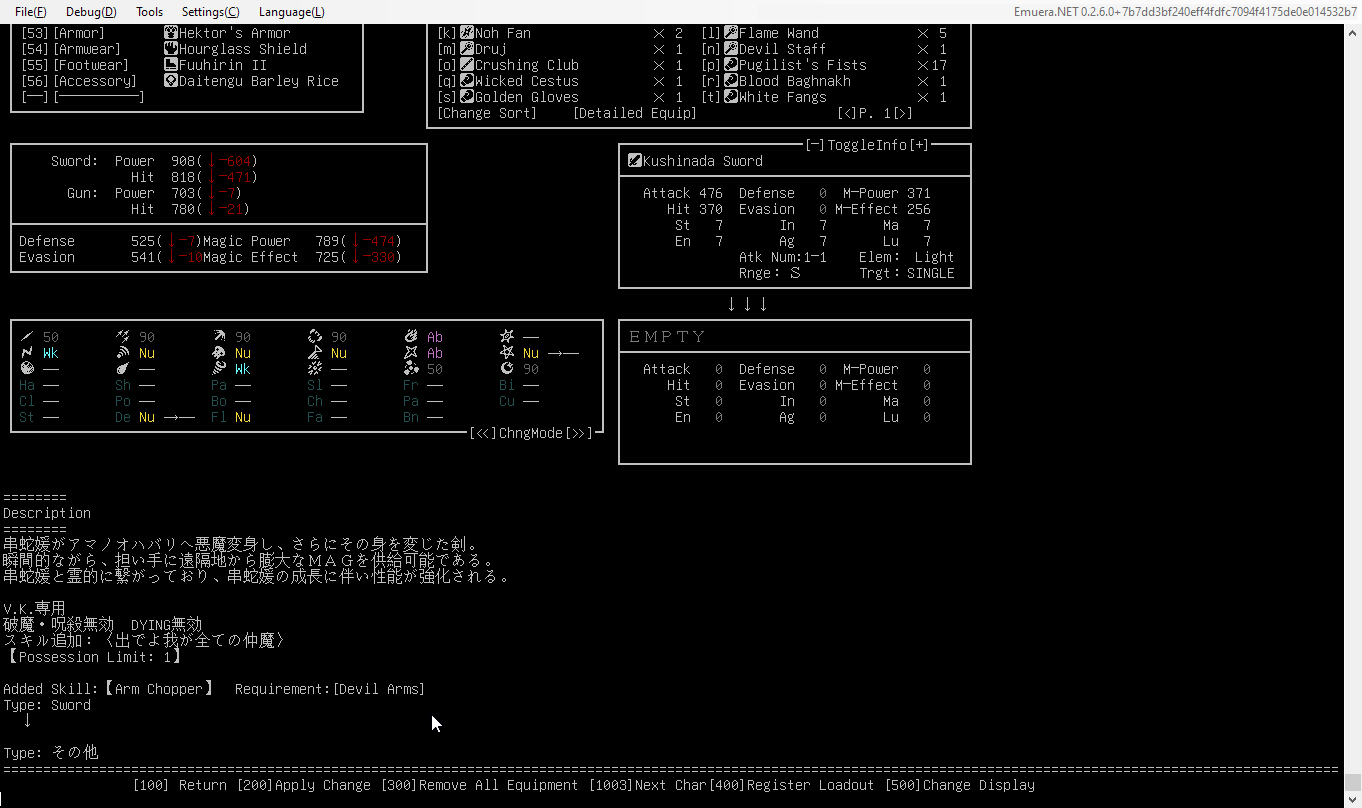Click the sound wave element icon marked Nu

(x=123, y=353)
